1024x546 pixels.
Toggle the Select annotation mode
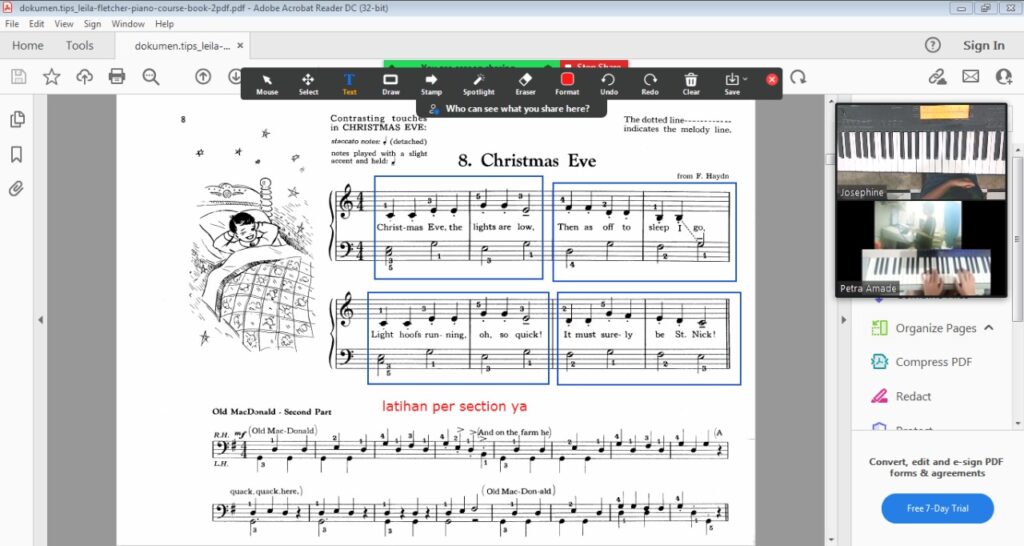(x=308, y=82)
